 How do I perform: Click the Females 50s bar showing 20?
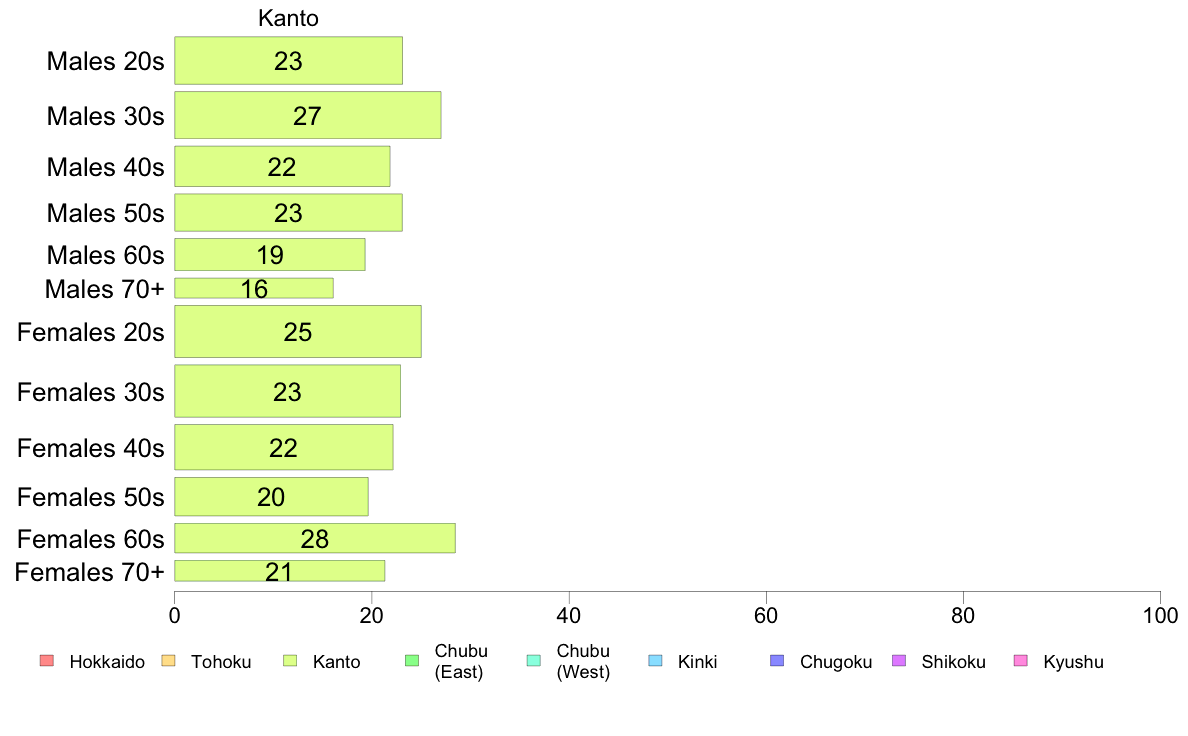[271, 496]
